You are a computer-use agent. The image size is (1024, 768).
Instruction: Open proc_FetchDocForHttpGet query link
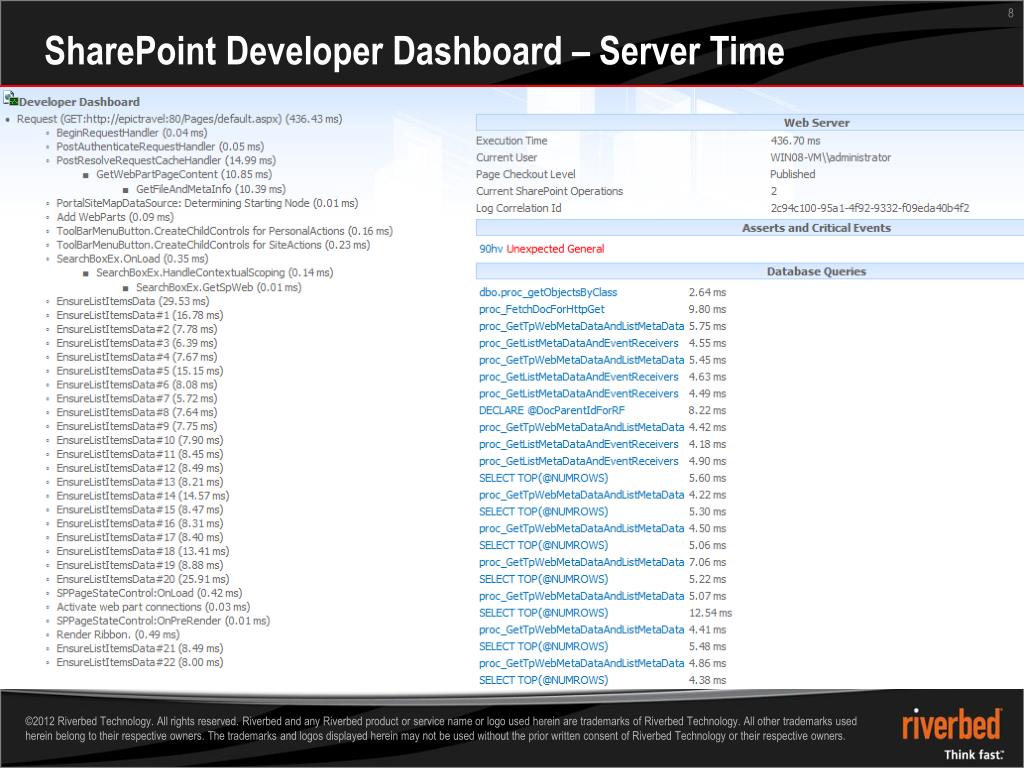point(541,309)
